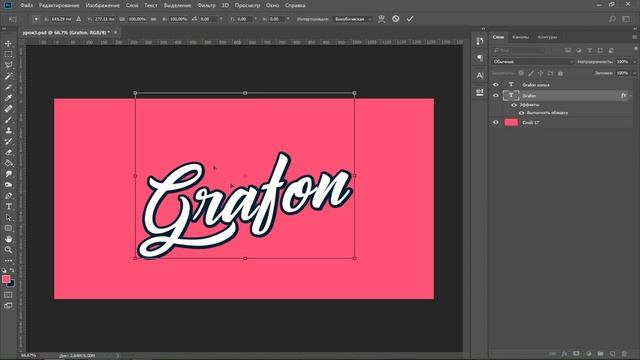Toggle visibility of the stroke effect
The height and width of the screenshot is (360, 640).
point(522,113)
